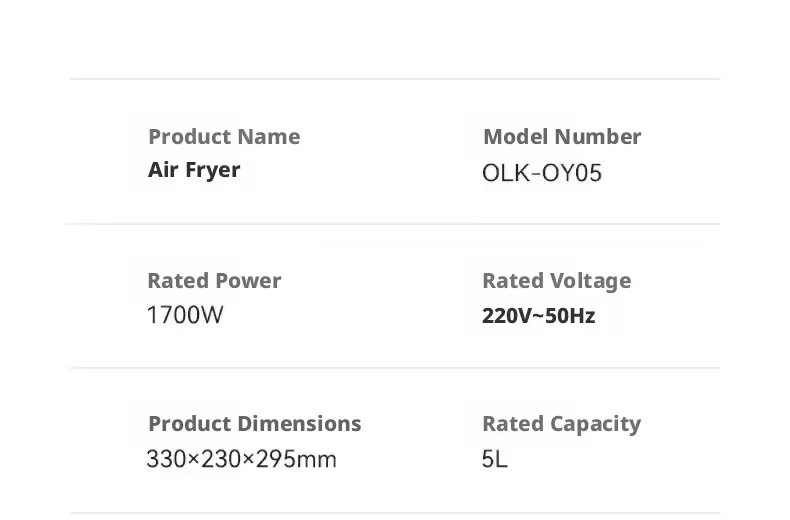Click the word Number in Model Number

click(598, 137)
